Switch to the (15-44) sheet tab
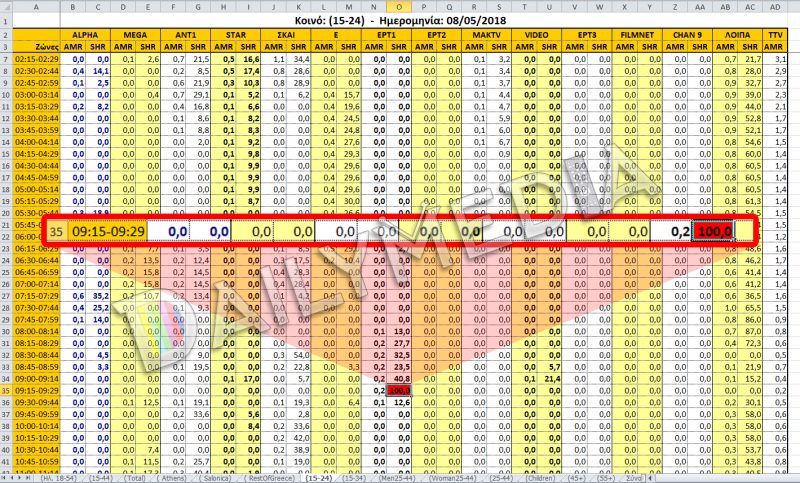Image resolution: width=800 pixels, height=483 pixels. 101,478
